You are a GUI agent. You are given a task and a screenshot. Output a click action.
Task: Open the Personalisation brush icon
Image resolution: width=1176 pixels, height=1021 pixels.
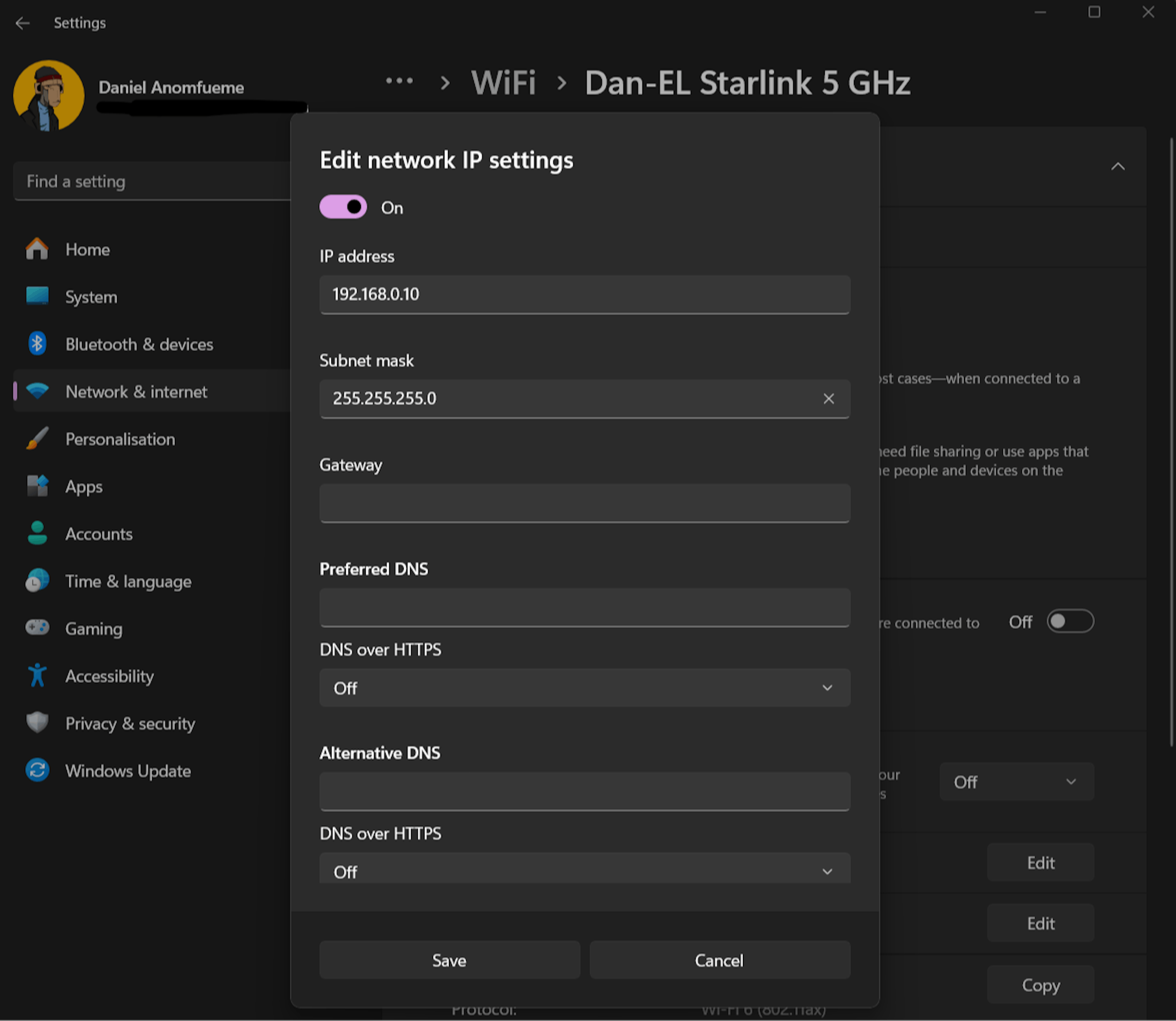point(37,439)
